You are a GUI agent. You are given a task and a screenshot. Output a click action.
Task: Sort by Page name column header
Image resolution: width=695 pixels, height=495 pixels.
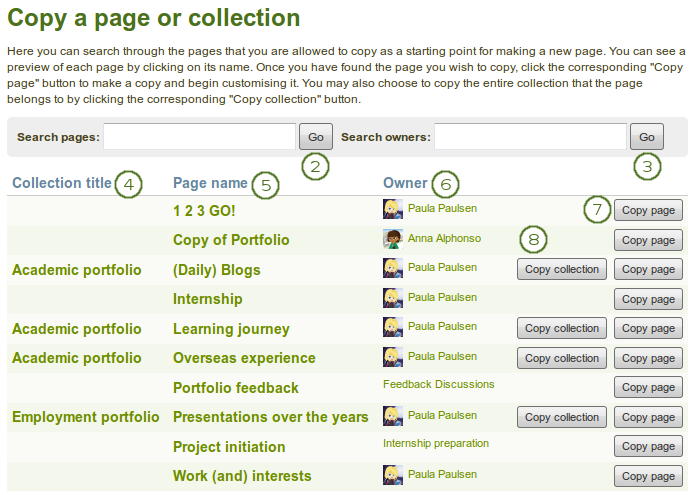210,183
